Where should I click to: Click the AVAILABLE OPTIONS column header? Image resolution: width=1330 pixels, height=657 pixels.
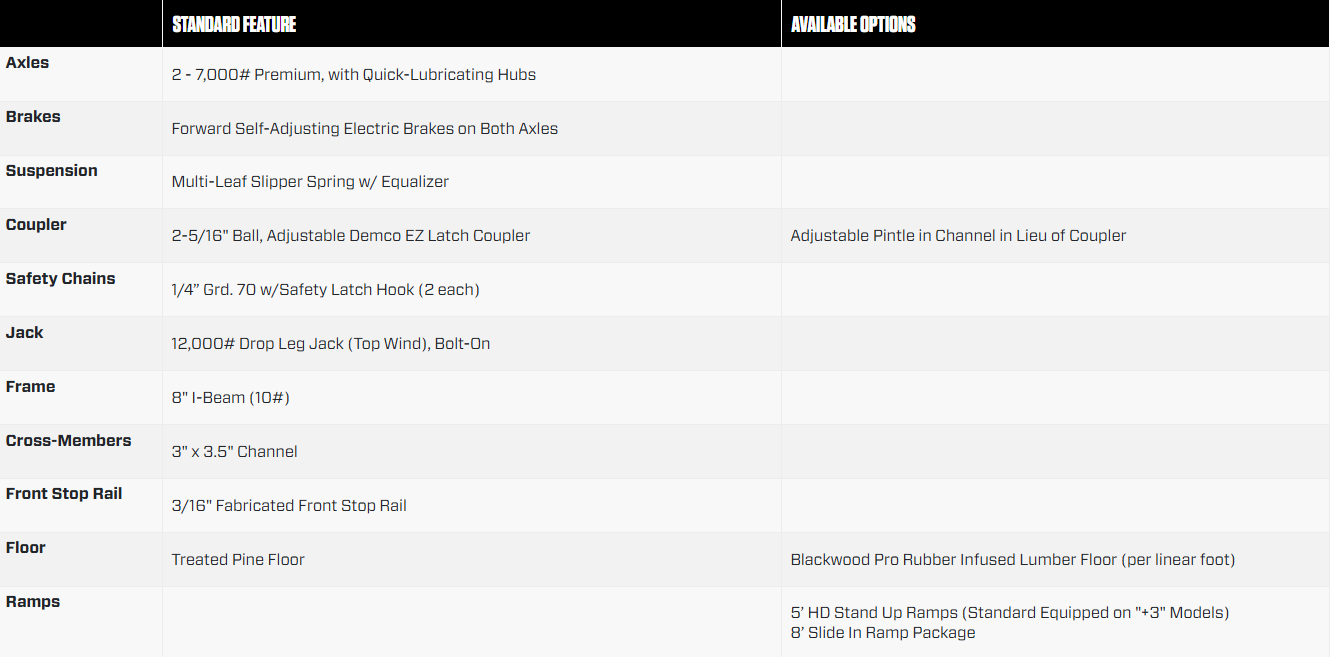click(853, 24)
